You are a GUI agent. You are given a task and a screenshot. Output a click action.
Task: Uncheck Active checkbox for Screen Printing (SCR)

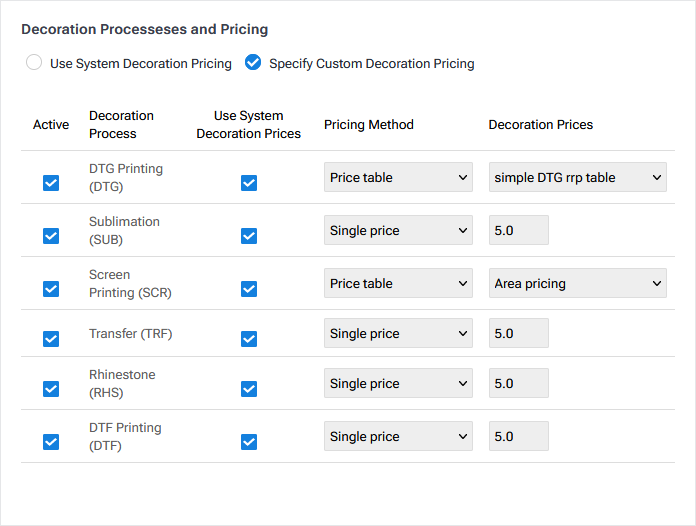[51, 289]
